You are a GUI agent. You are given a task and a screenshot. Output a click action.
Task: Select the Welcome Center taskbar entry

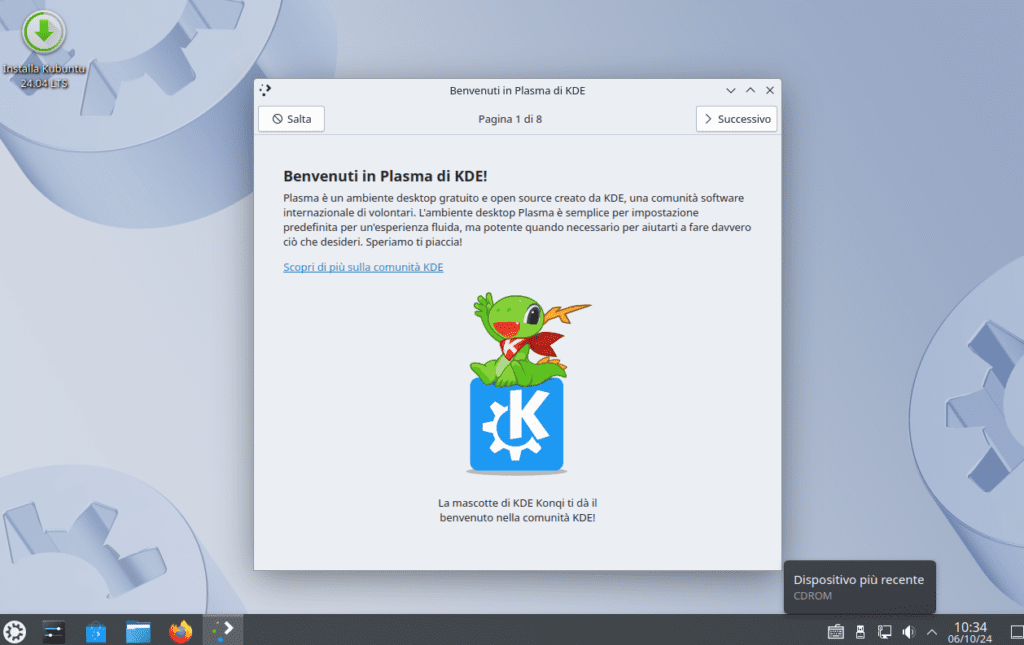point(223,630)
